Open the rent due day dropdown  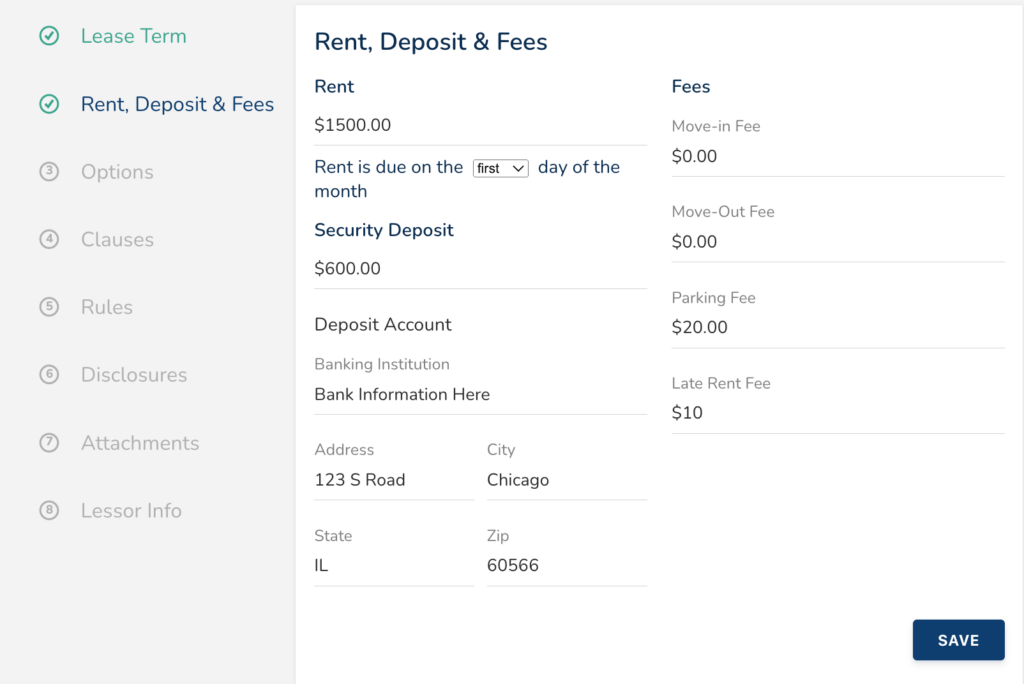click(500, 168)
